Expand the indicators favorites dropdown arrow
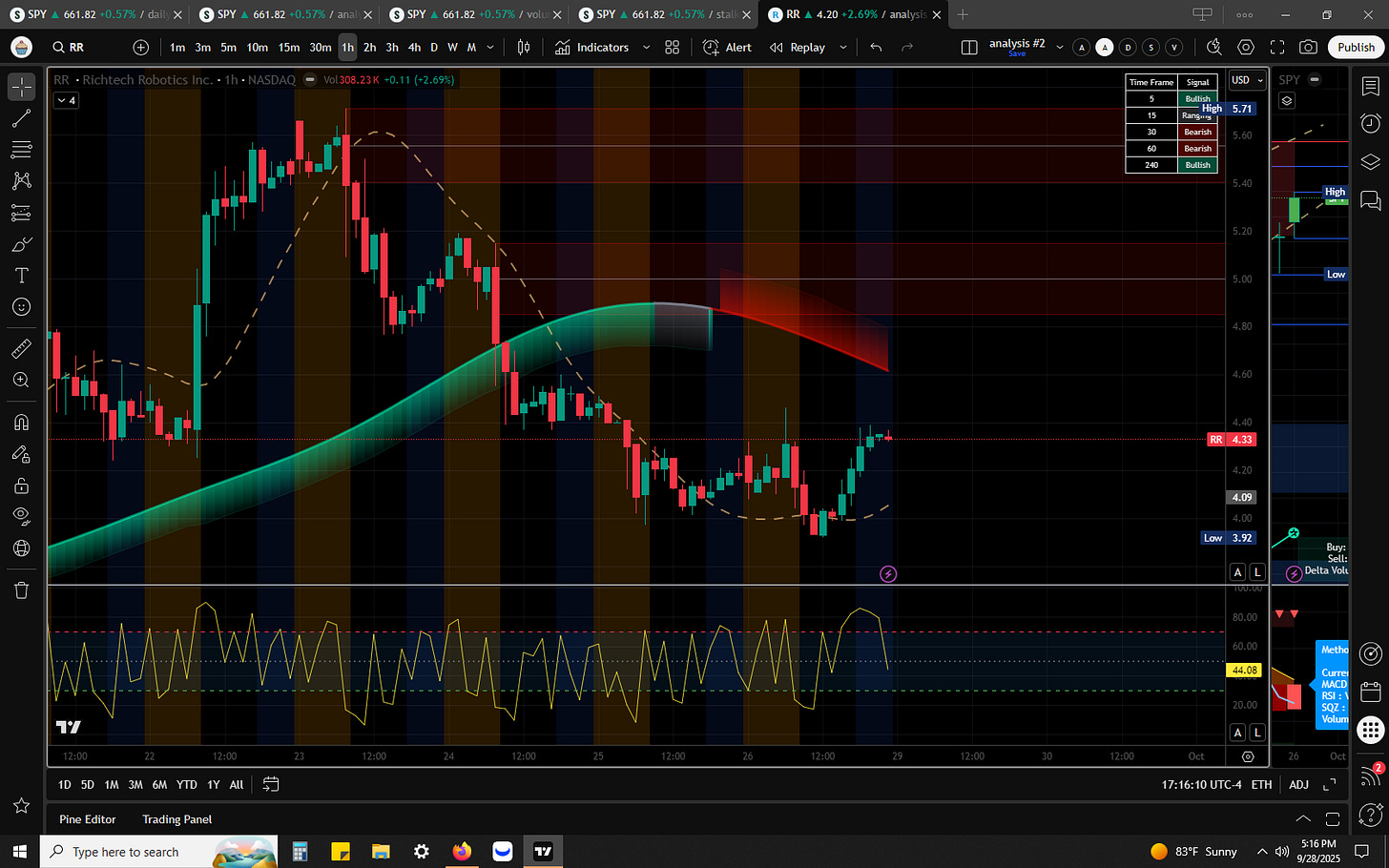This screenshot has width=1389, height=868. pos(646,47)
